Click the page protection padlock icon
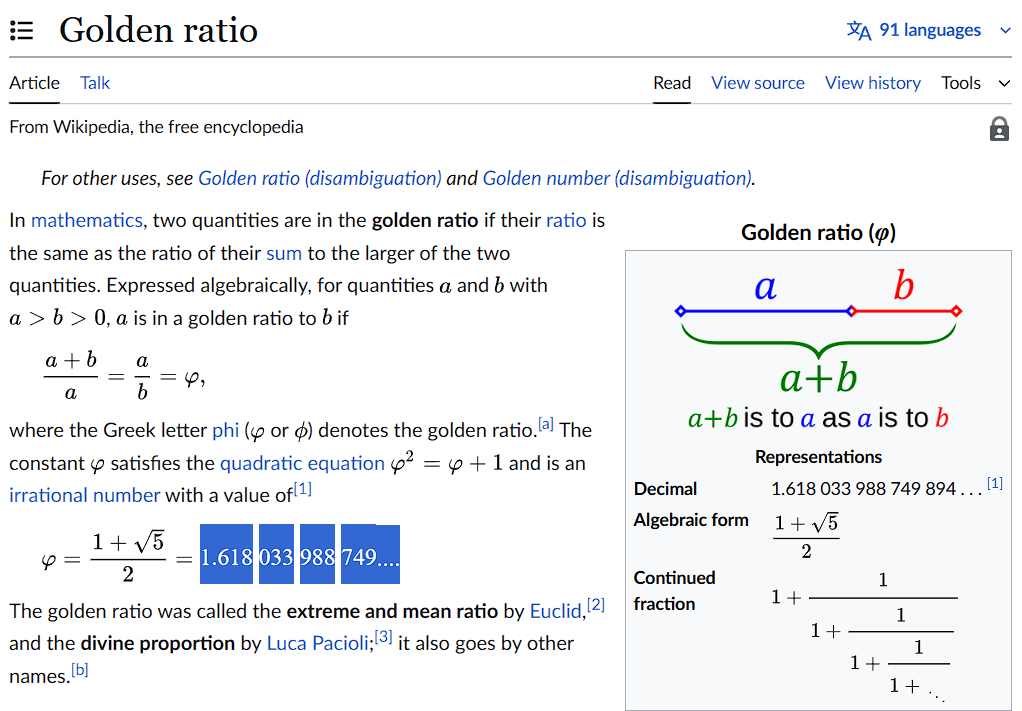 (999, 129)
